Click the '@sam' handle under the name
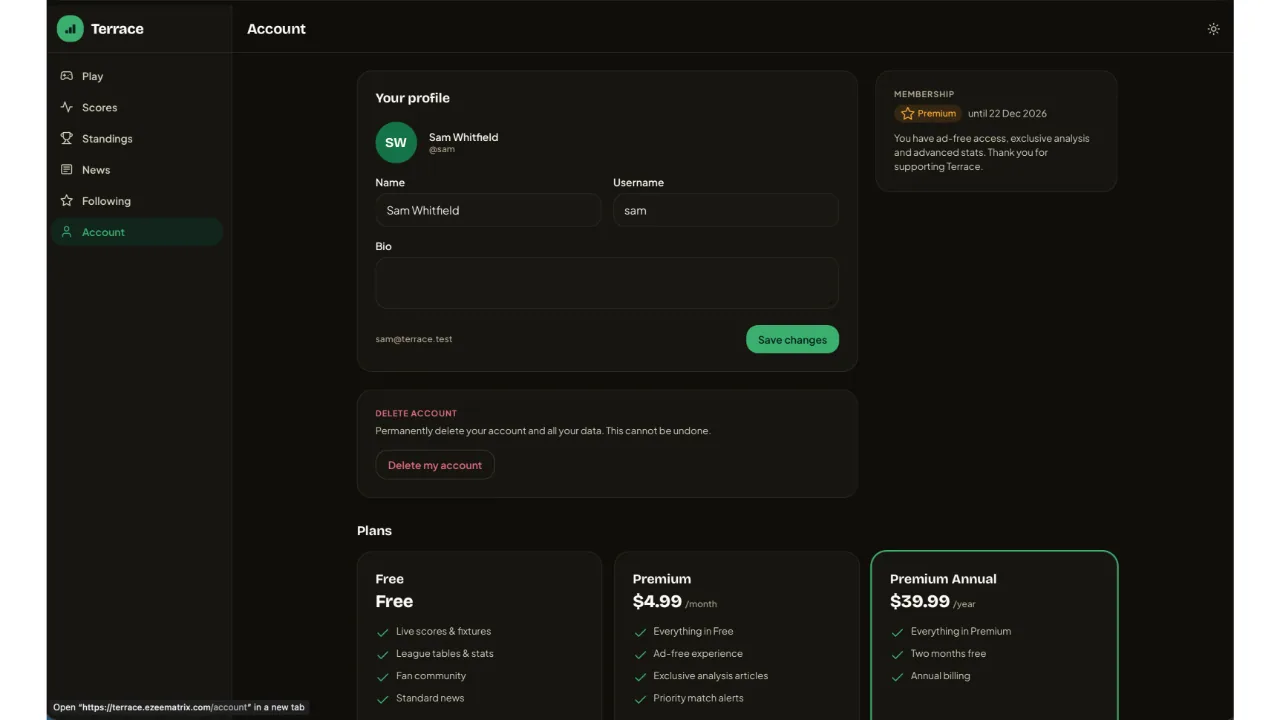Image resolution: width=1280 pixels, height=720 pixels. tap(442, 150)
